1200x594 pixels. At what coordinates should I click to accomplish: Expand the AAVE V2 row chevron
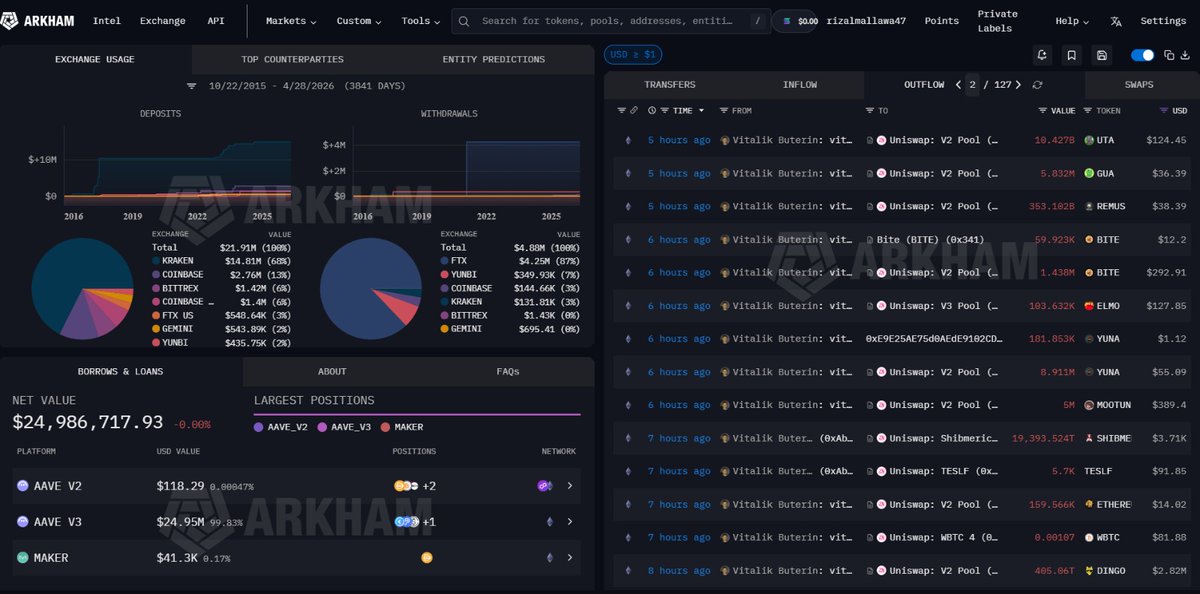point(570,486)
